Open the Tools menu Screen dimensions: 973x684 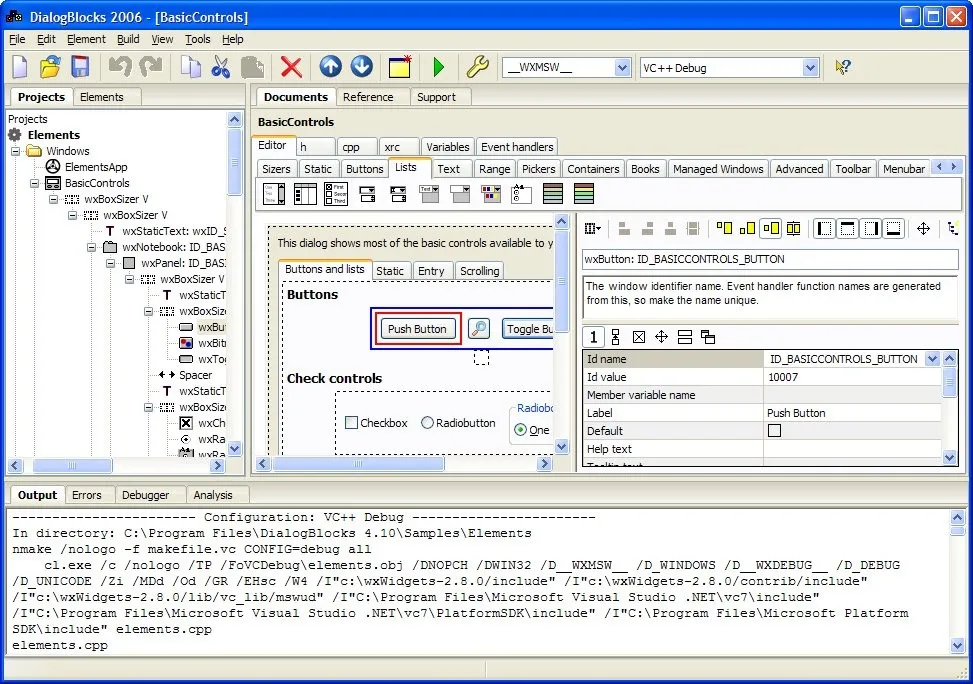[197, 39]
